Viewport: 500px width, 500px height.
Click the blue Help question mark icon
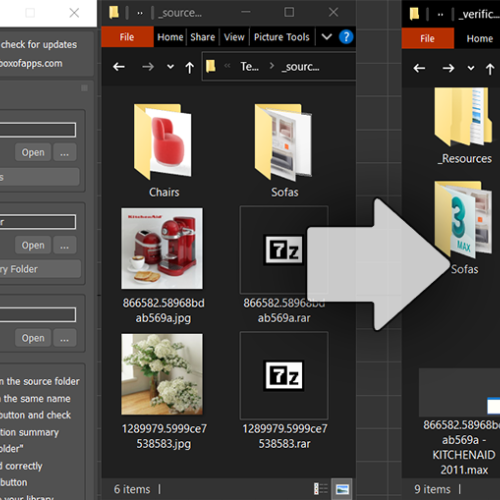tap(346, 37)
